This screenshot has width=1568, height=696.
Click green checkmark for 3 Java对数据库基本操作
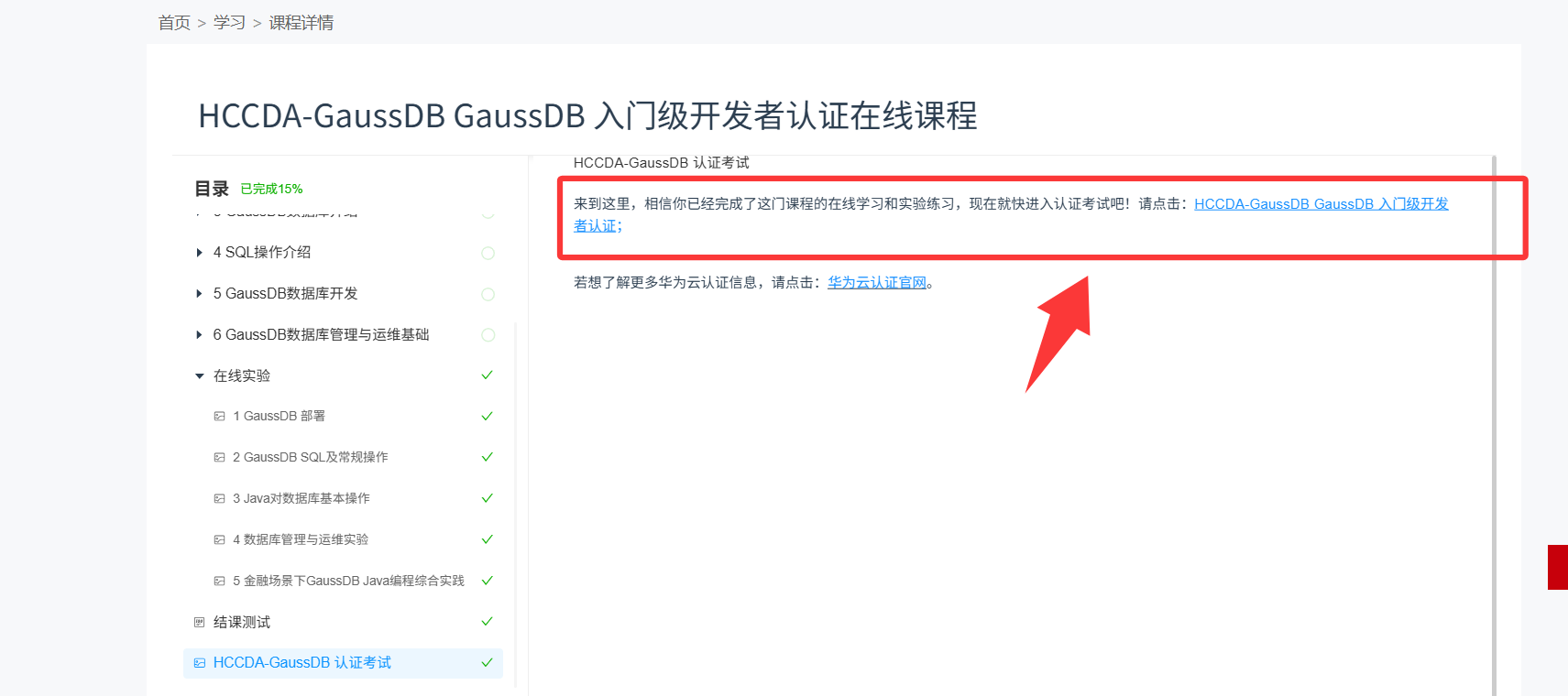point(488,498)
